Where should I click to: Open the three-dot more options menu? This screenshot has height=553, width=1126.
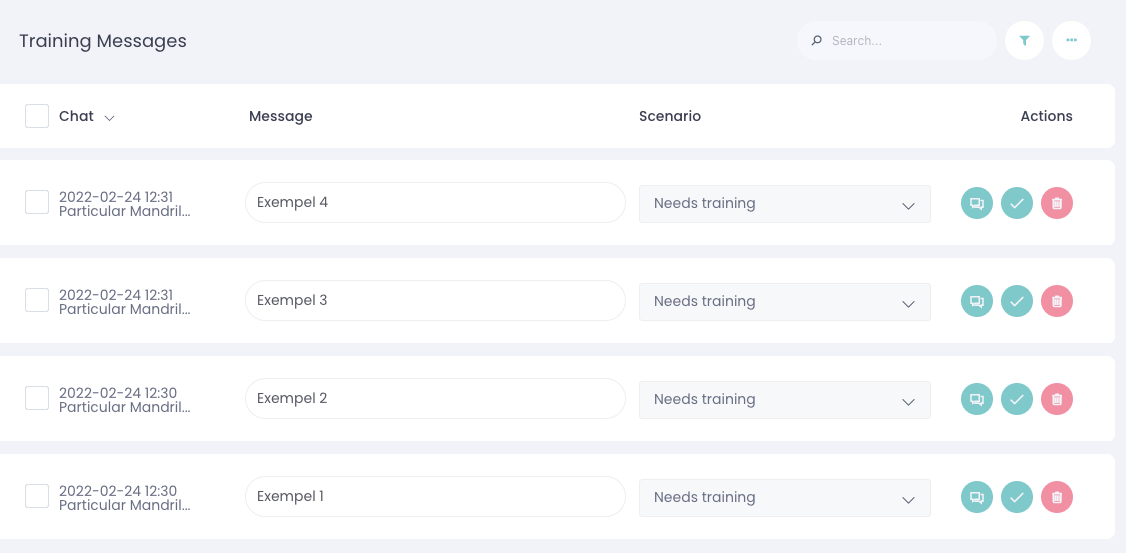tap(1071, 41)
